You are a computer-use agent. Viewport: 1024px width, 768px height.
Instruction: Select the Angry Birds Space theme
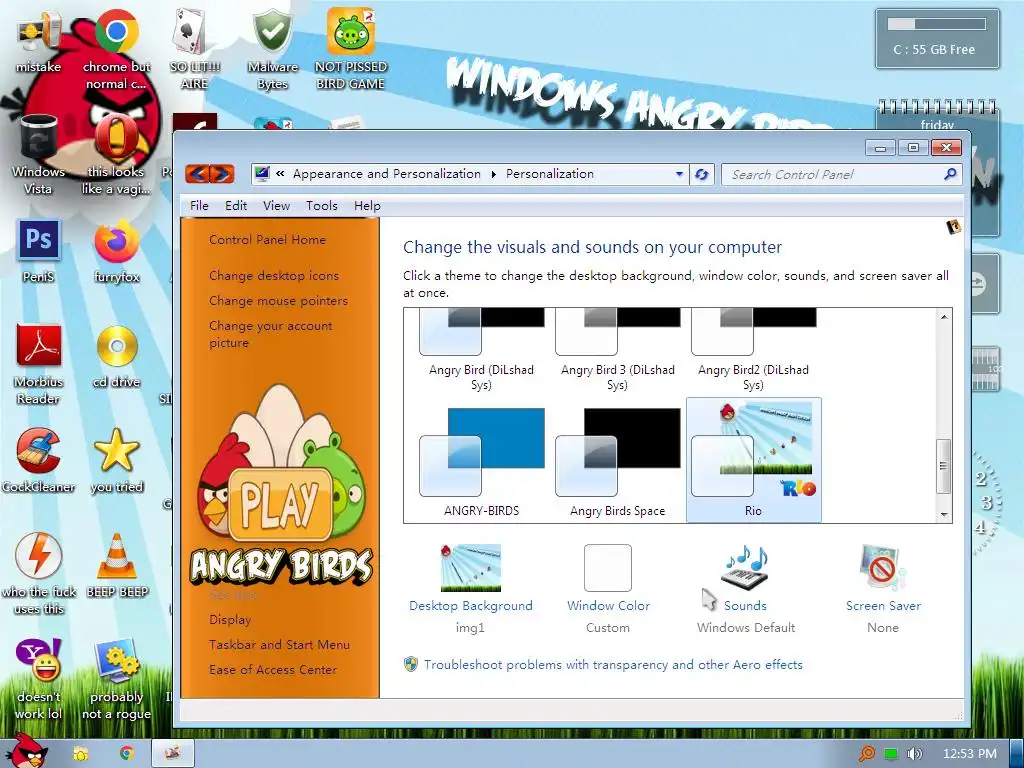pyautogui.click(x=617, y=460)
